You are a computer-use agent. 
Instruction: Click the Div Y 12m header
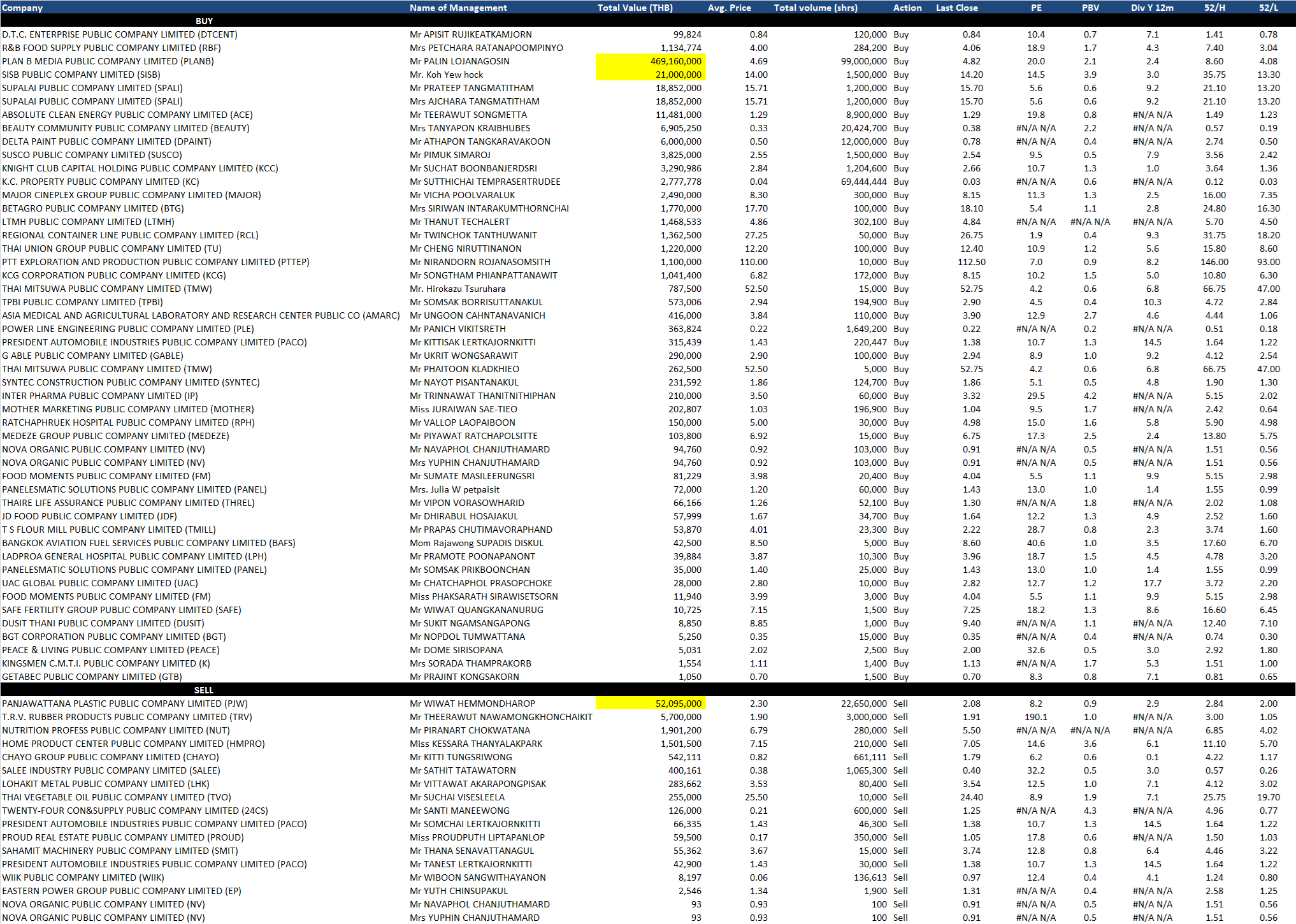(1152, 8)
